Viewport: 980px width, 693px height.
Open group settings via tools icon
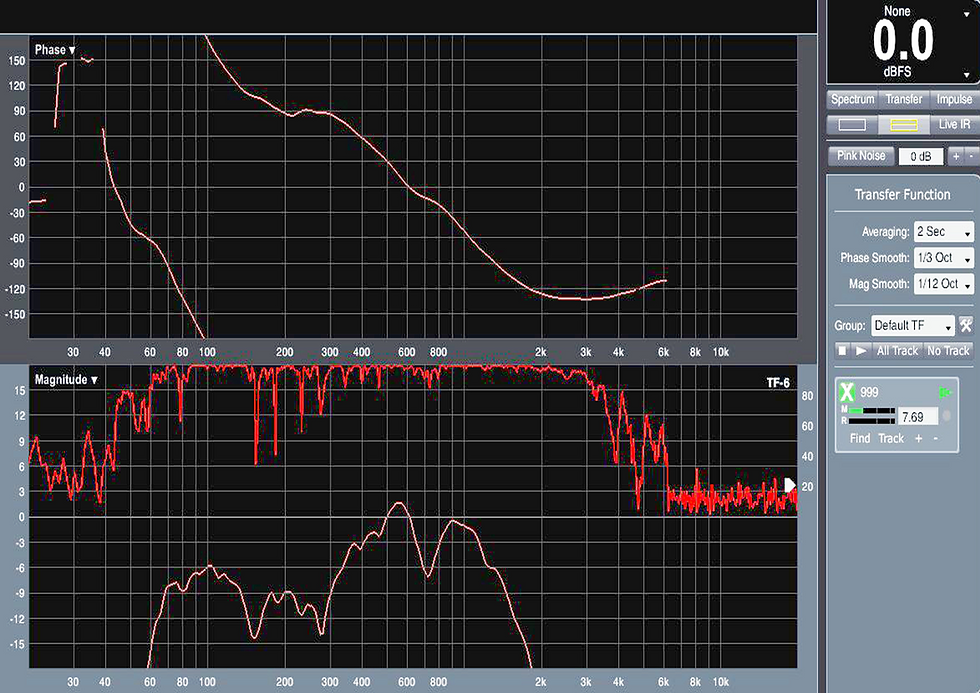pyautogui.click(x=966, y=325)
